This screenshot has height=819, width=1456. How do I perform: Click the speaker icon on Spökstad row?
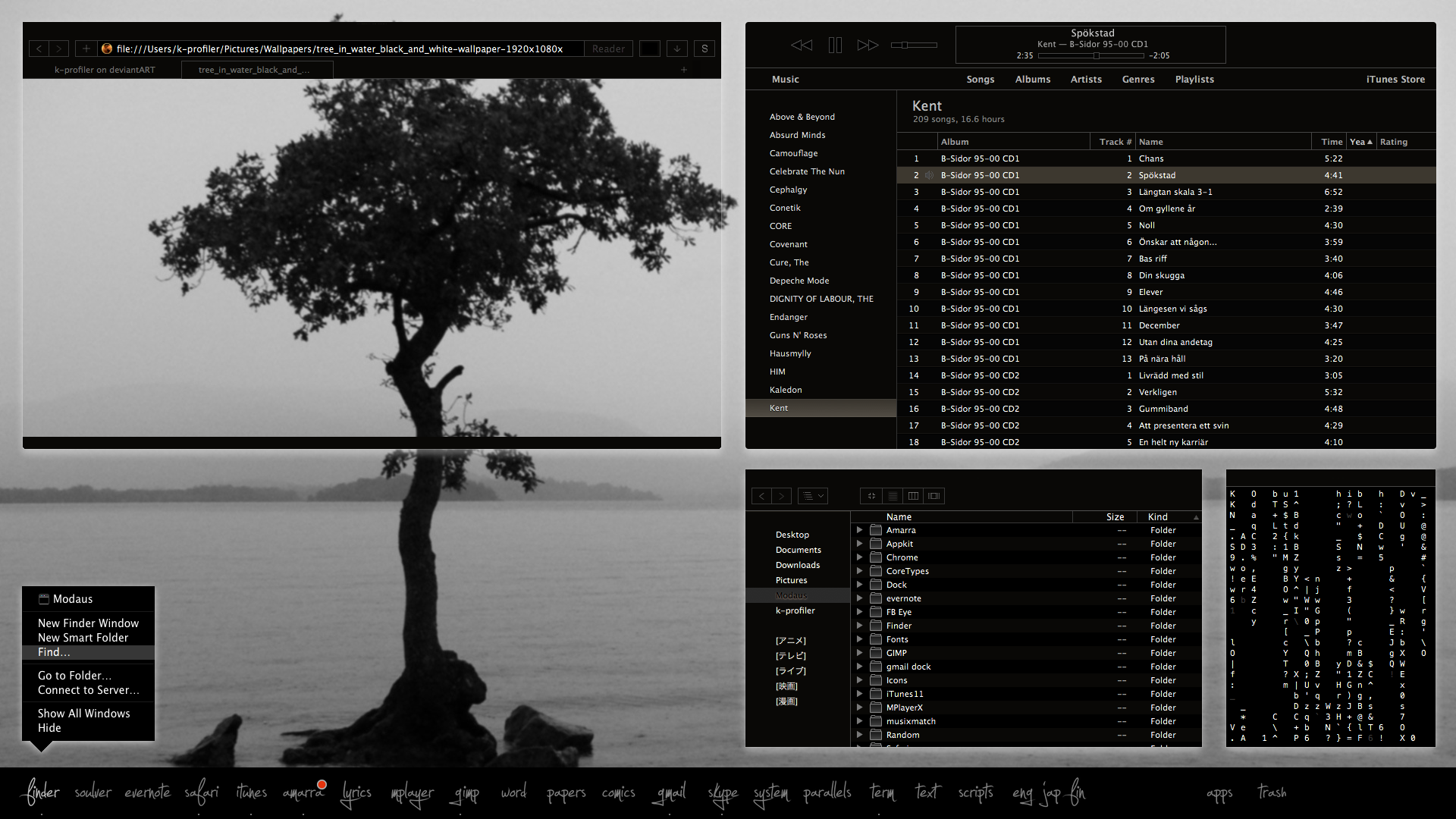point(930,175)
